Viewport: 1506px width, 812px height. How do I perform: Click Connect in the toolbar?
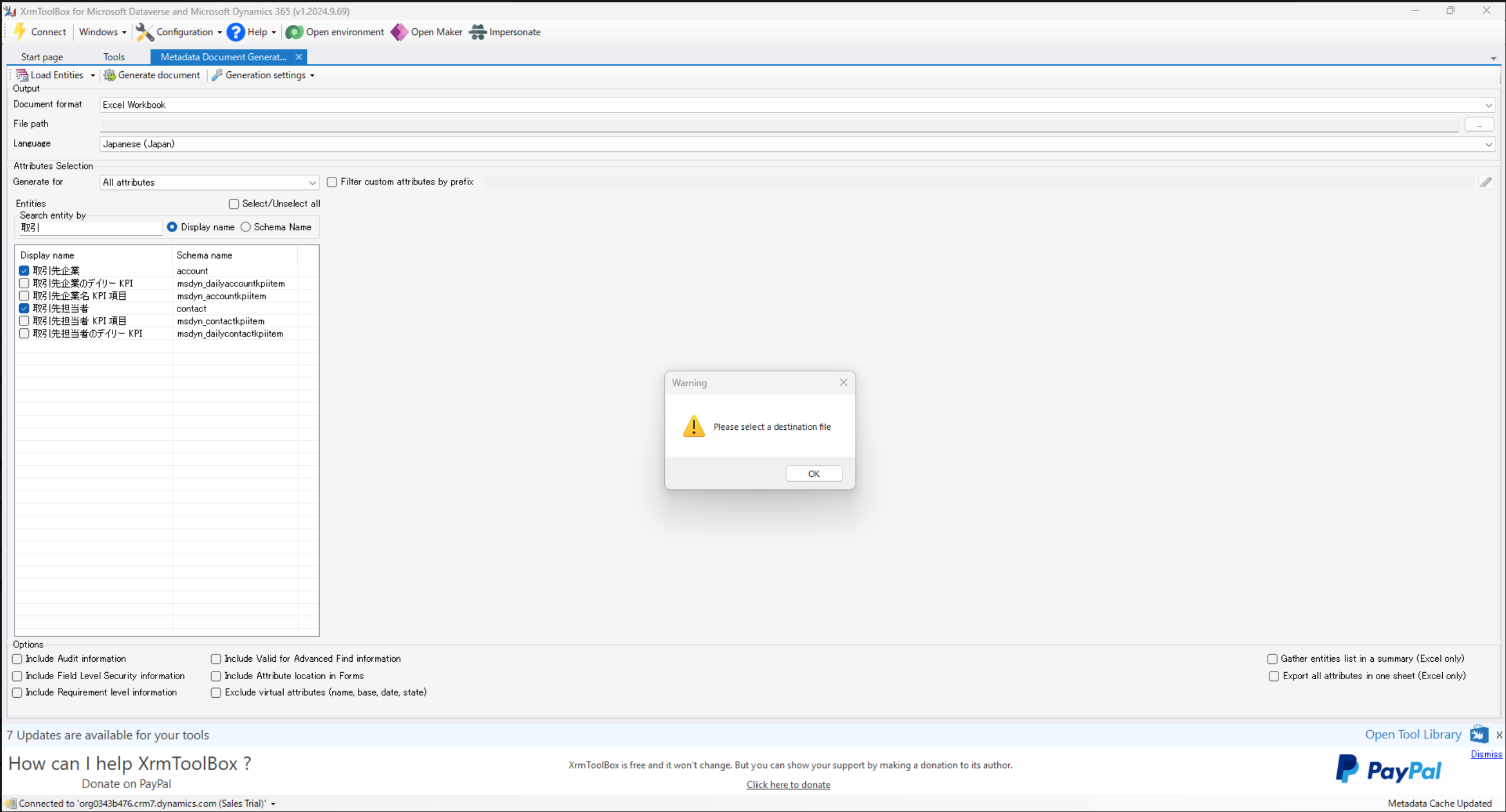pyautogui.click(x=40, y=32)
